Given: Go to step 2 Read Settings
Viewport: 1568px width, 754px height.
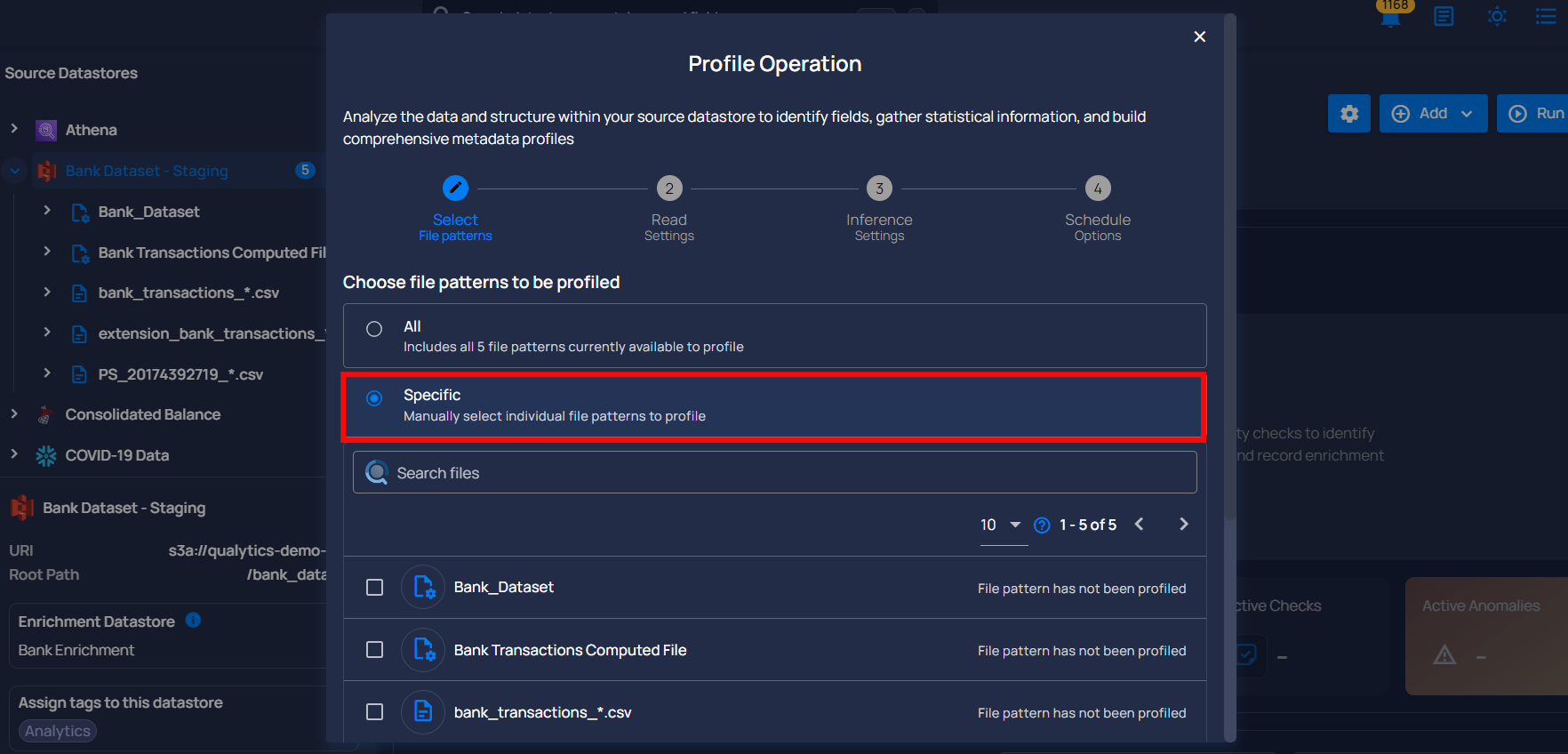Looking at the screenshot, I should point(669,188).
